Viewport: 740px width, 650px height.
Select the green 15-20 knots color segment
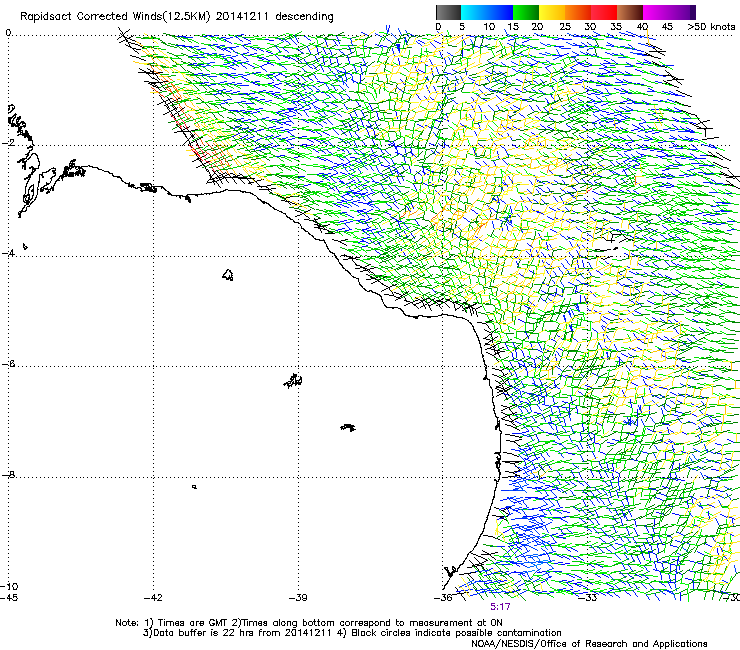526,12
